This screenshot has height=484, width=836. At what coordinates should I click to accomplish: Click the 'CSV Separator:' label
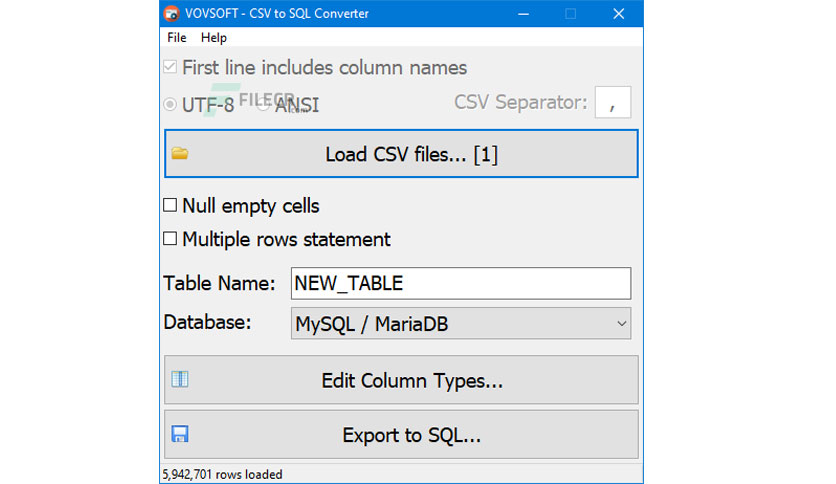pos(520,102)
